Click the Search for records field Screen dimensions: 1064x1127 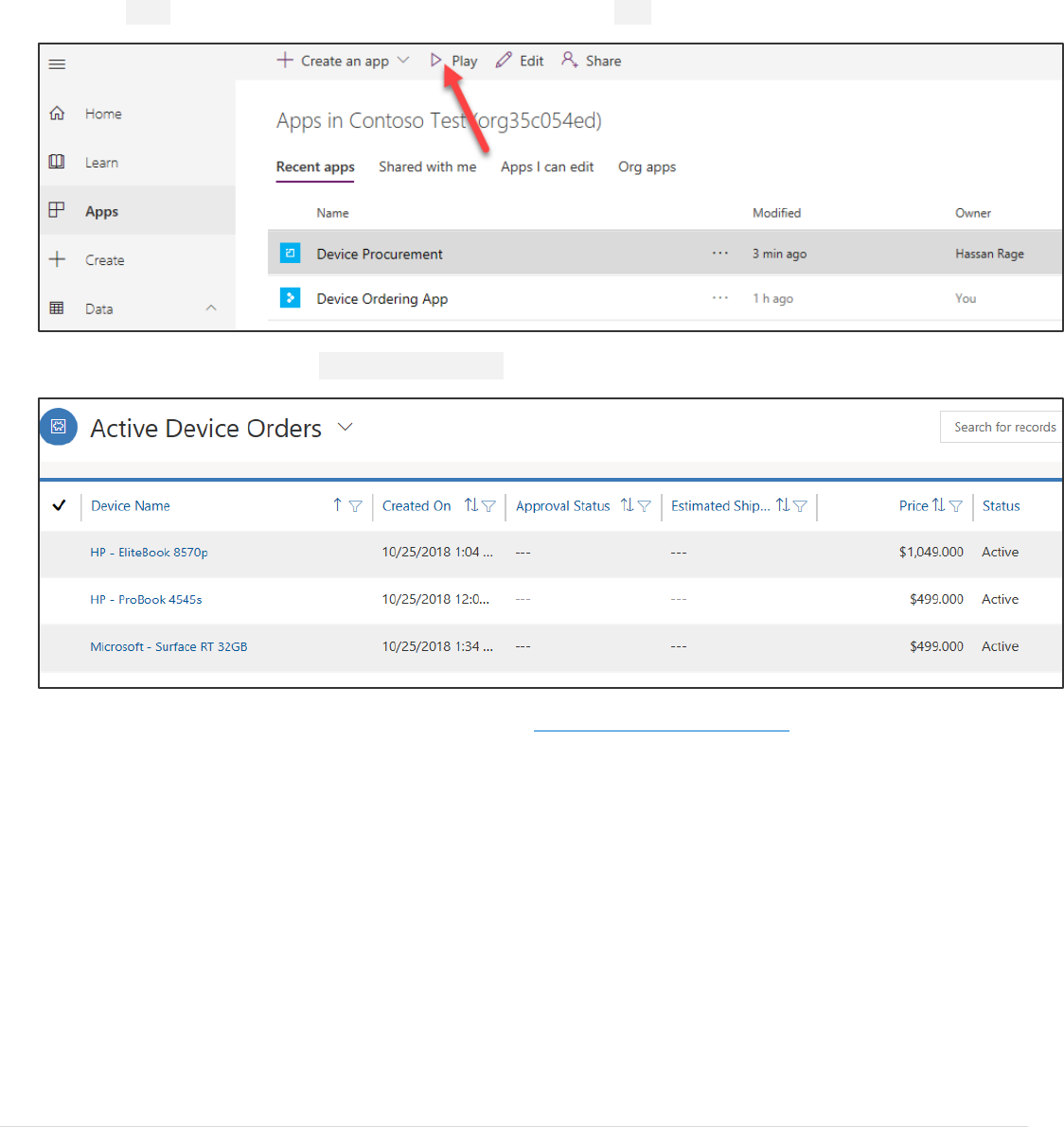(1002, 427)
